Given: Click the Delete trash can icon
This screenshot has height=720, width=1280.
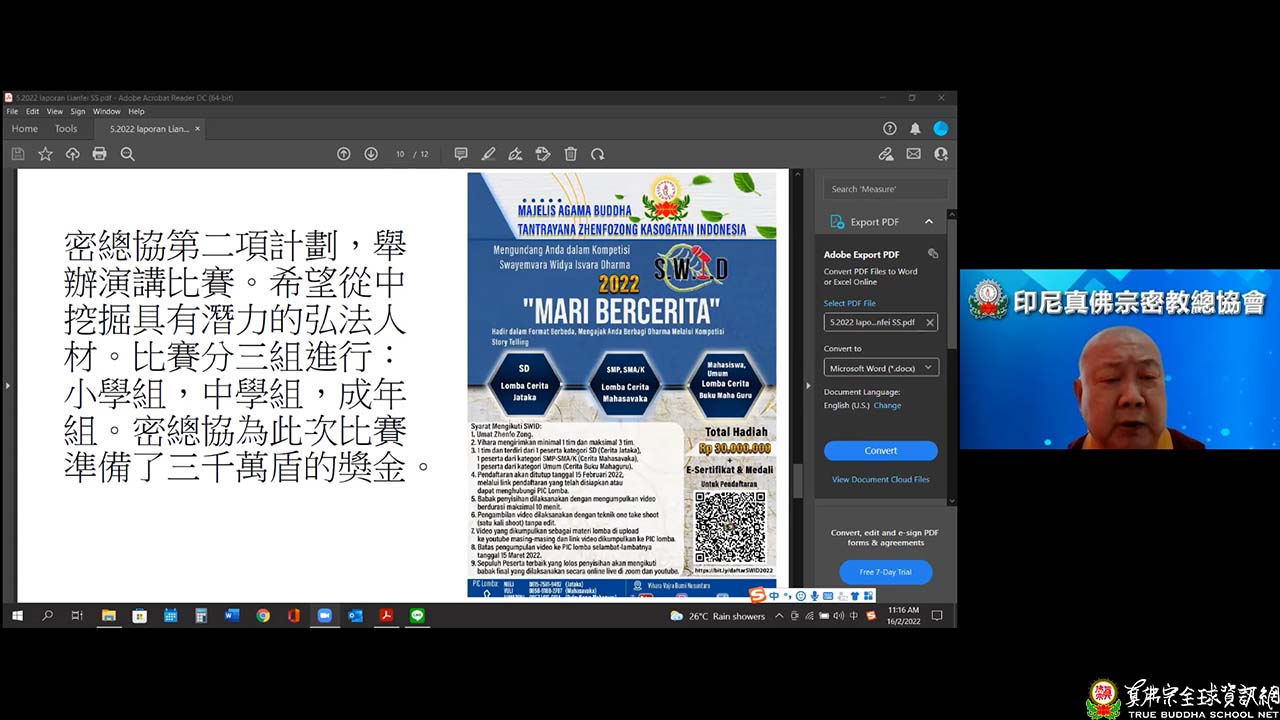Looking at the screenshot, I should pos(570,154).
